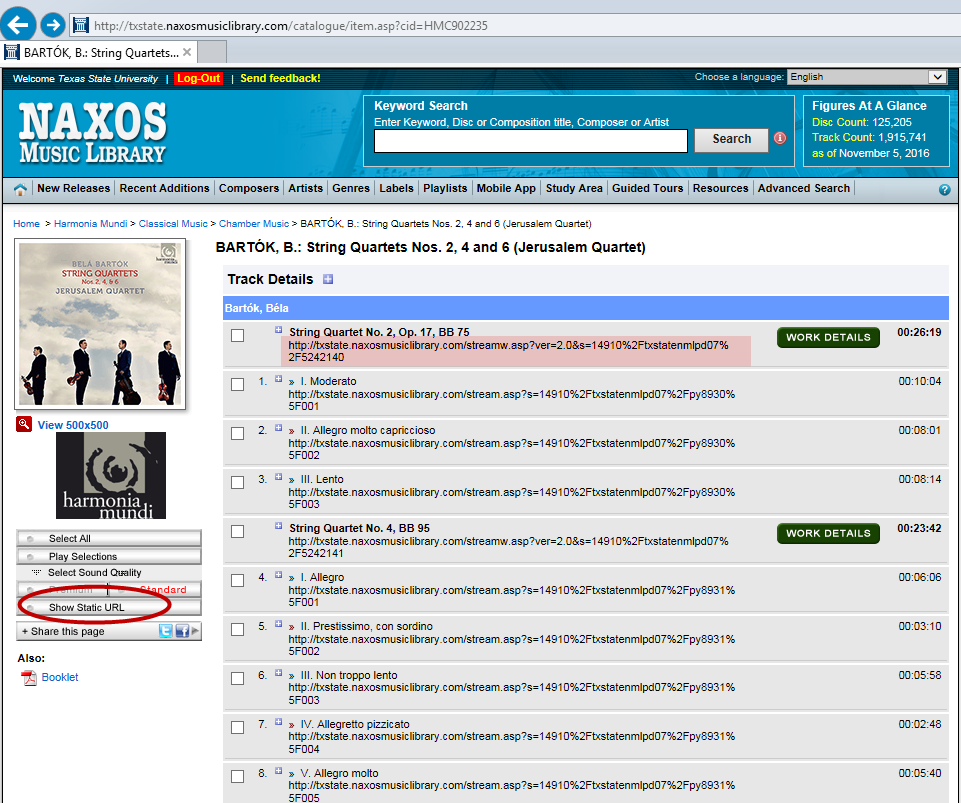Click the browser forward arrow button
This screenshot has height=803, width=961.
pos(53,25)
